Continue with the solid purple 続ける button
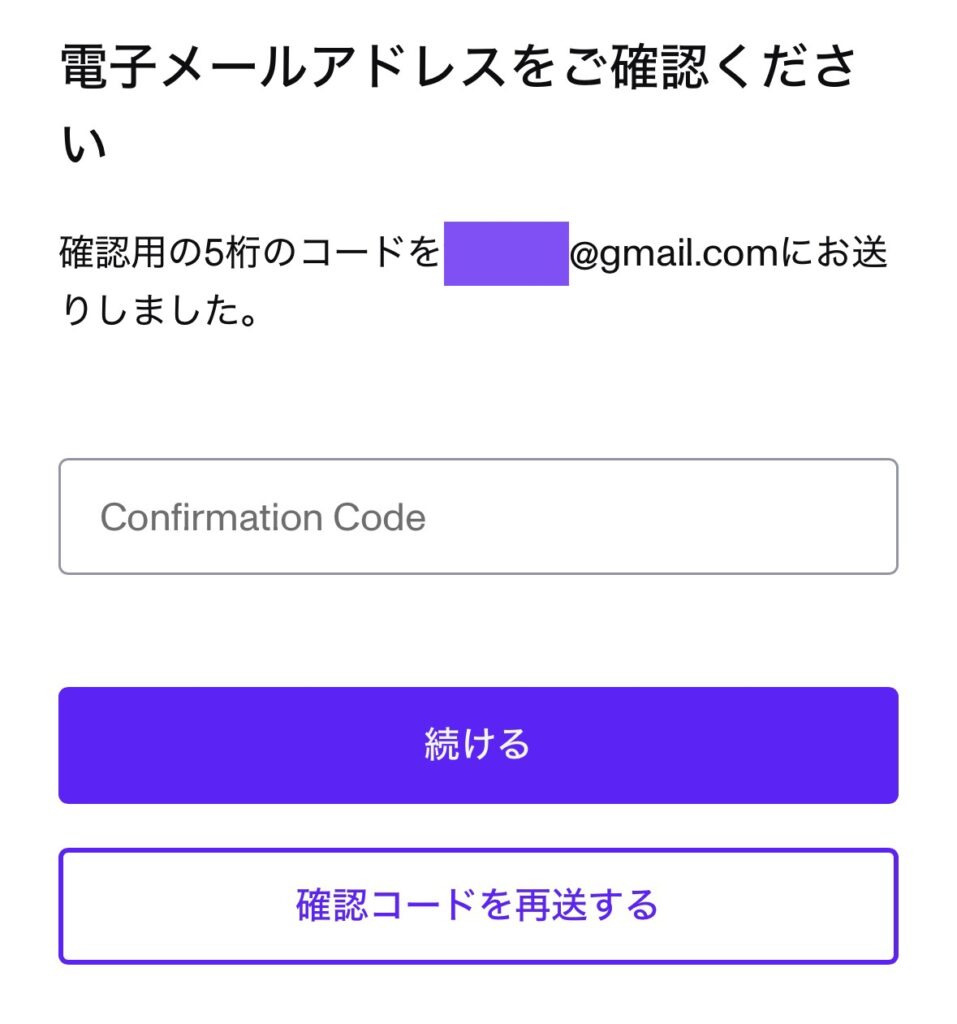 (x=478, y=745)
